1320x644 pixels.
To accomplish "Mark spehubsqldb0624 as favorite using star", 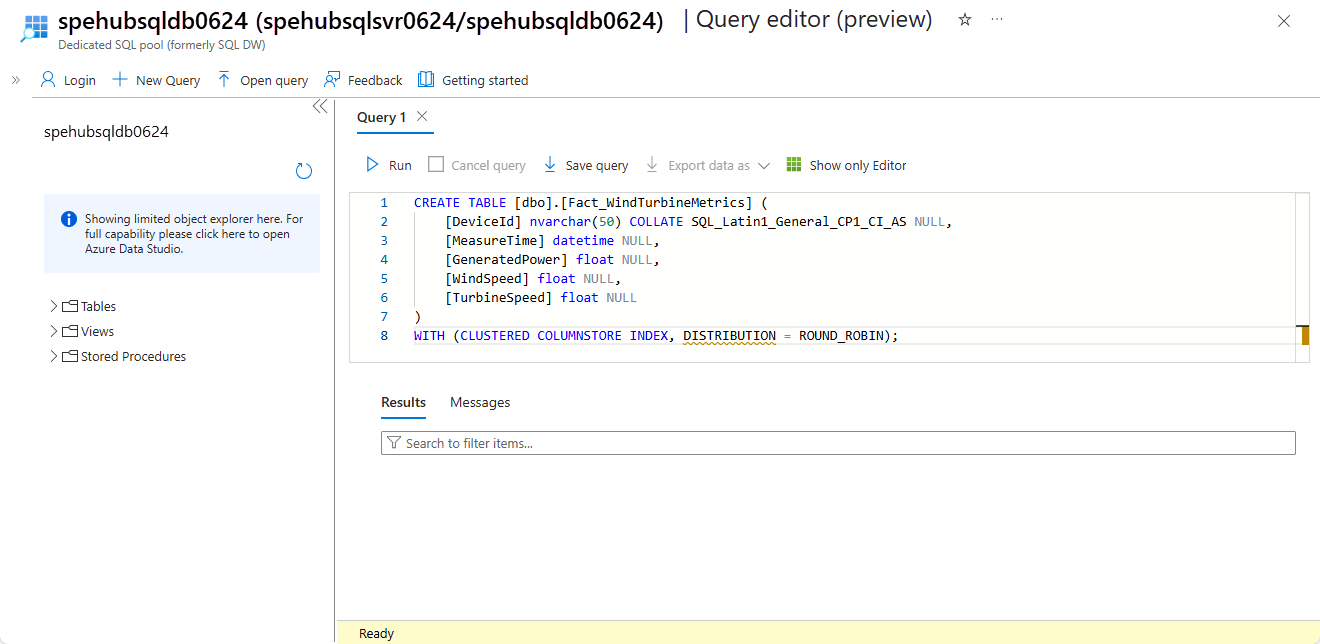I will 963,18.
